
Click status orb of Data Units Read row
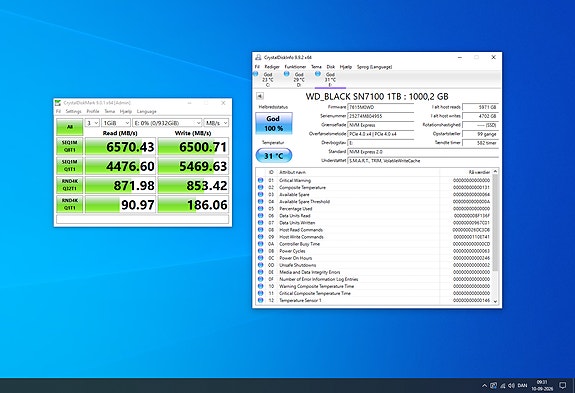click(x=260, y=216)
